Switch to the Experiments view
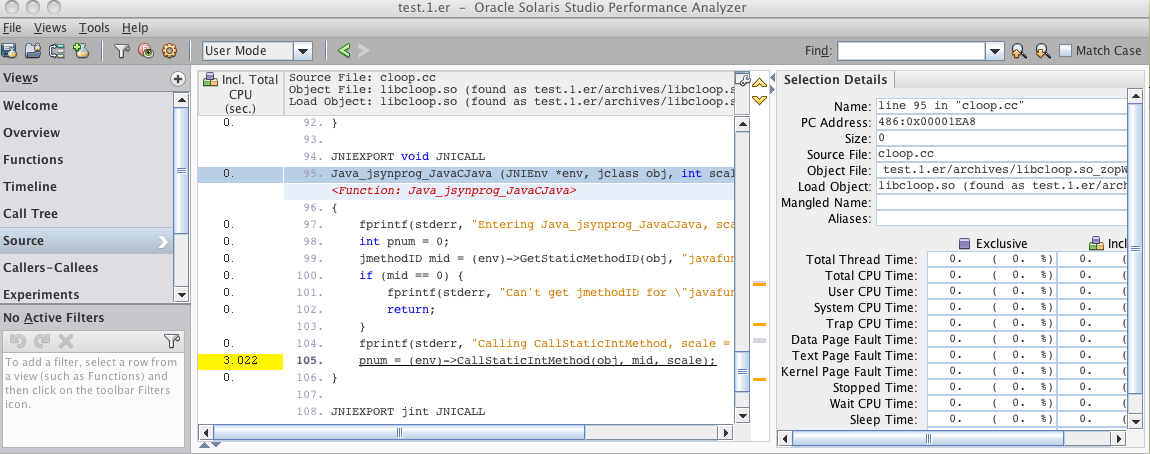This screenshot has height=454, width=1150. [87, 294]
